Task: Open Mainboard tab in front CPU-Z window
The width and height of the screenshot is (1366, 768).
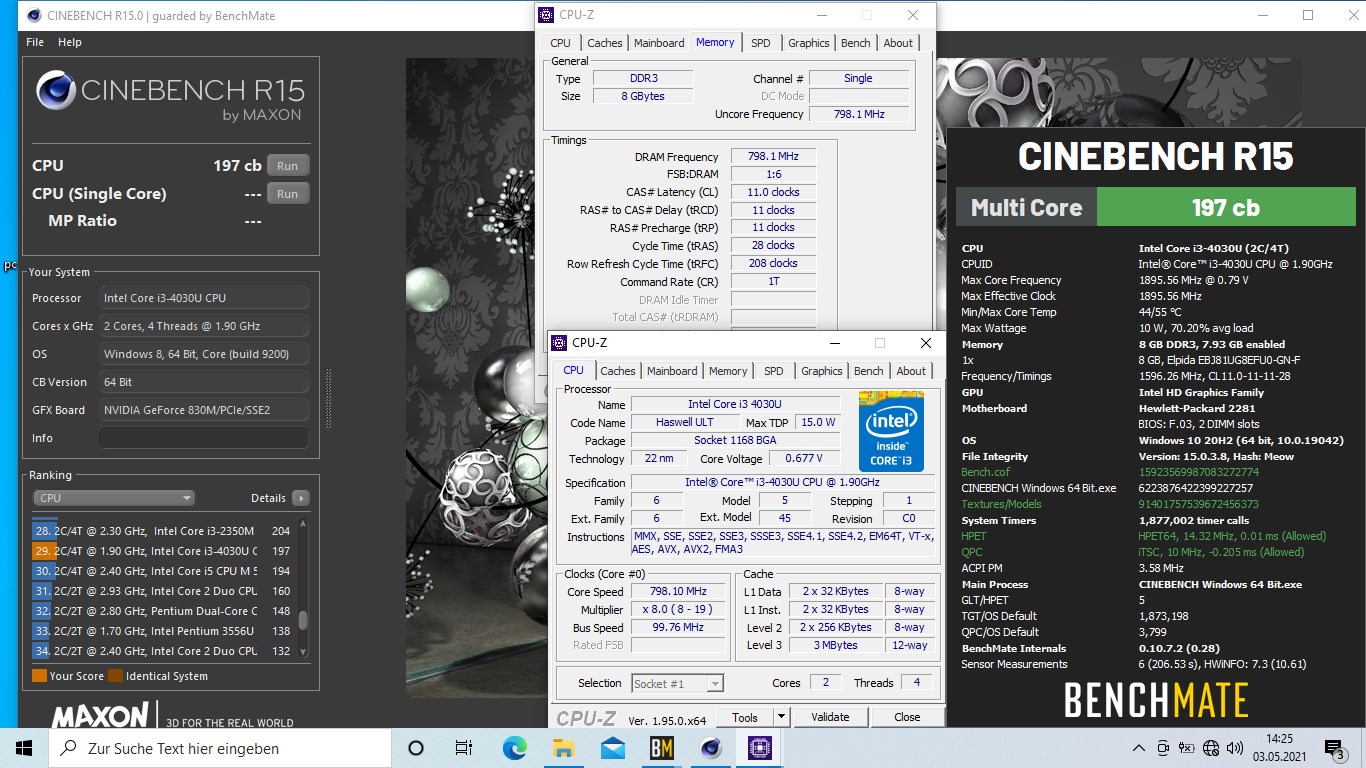Action: pos(672,371)
